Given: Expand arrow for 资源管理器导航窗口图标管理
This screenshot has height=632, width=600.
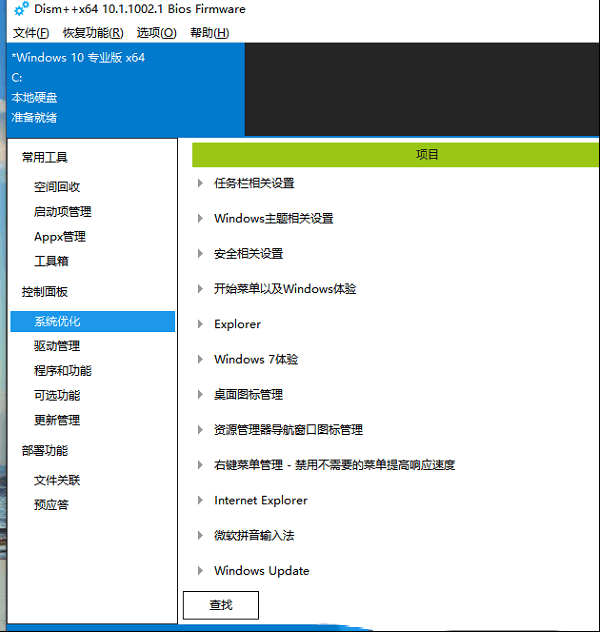Looking at the screenshot, I should click(x=200, y=430).
